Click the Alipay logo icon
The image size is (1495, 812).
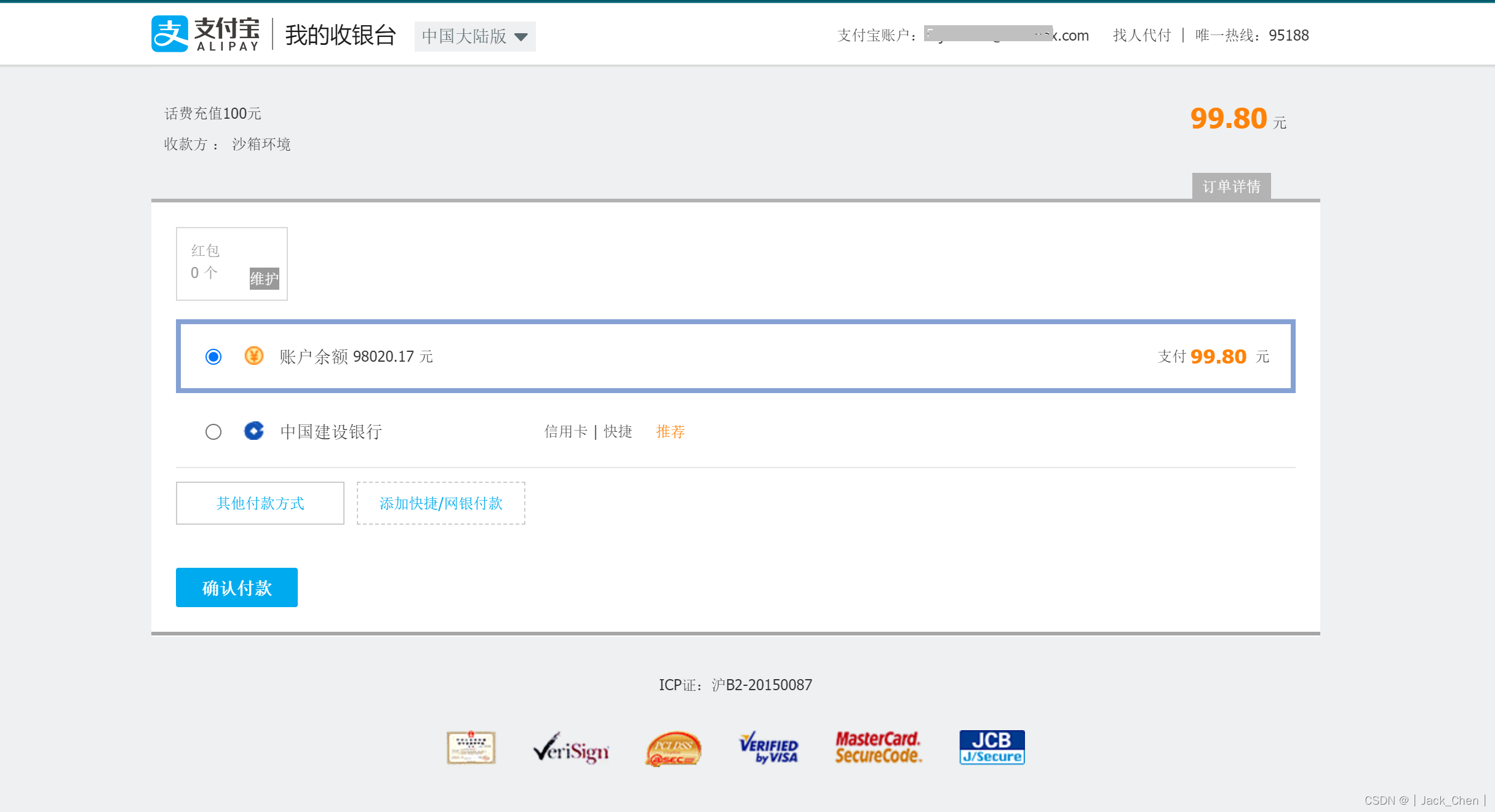pyautogui.click(x=170, y=34)
